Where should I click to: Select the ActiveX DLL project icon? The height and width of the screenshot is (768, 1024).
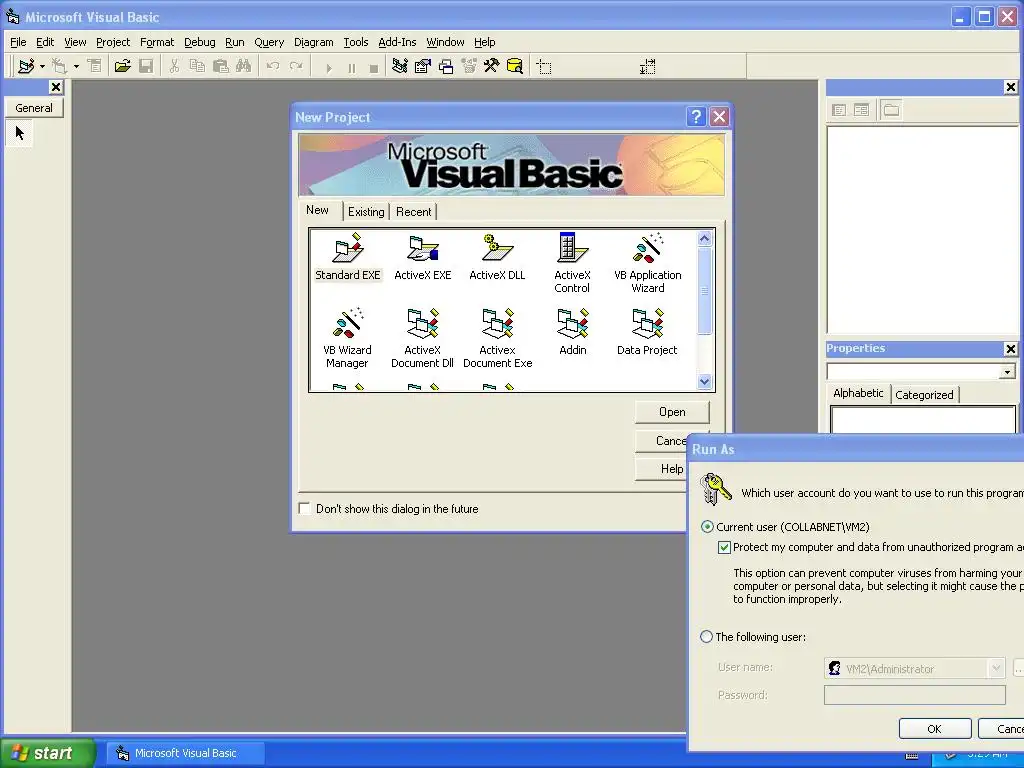click(x=497, y=257)
